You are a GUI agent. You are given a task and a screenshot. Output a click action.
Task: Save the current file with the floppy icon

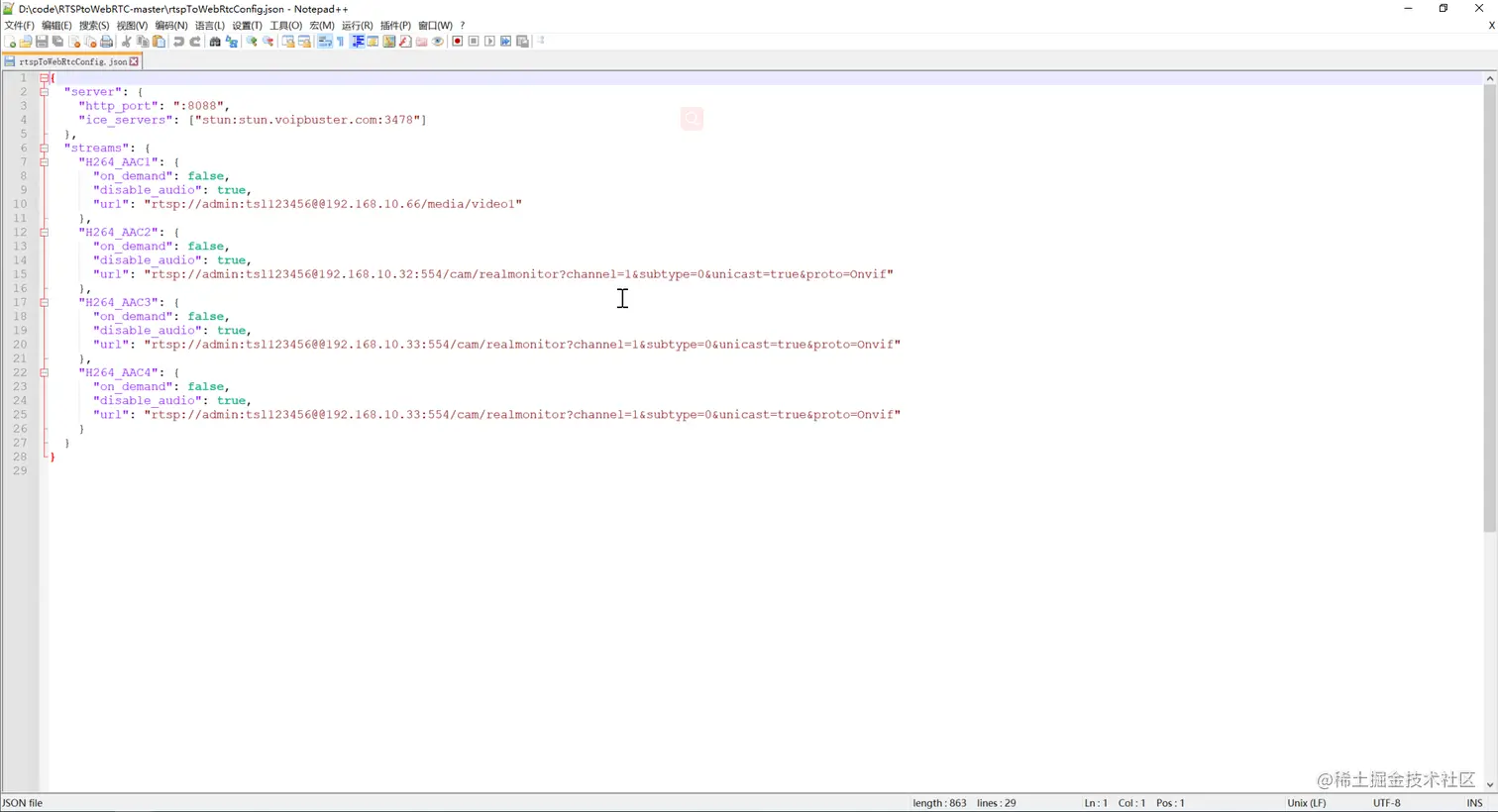click(x=42, y=42)
